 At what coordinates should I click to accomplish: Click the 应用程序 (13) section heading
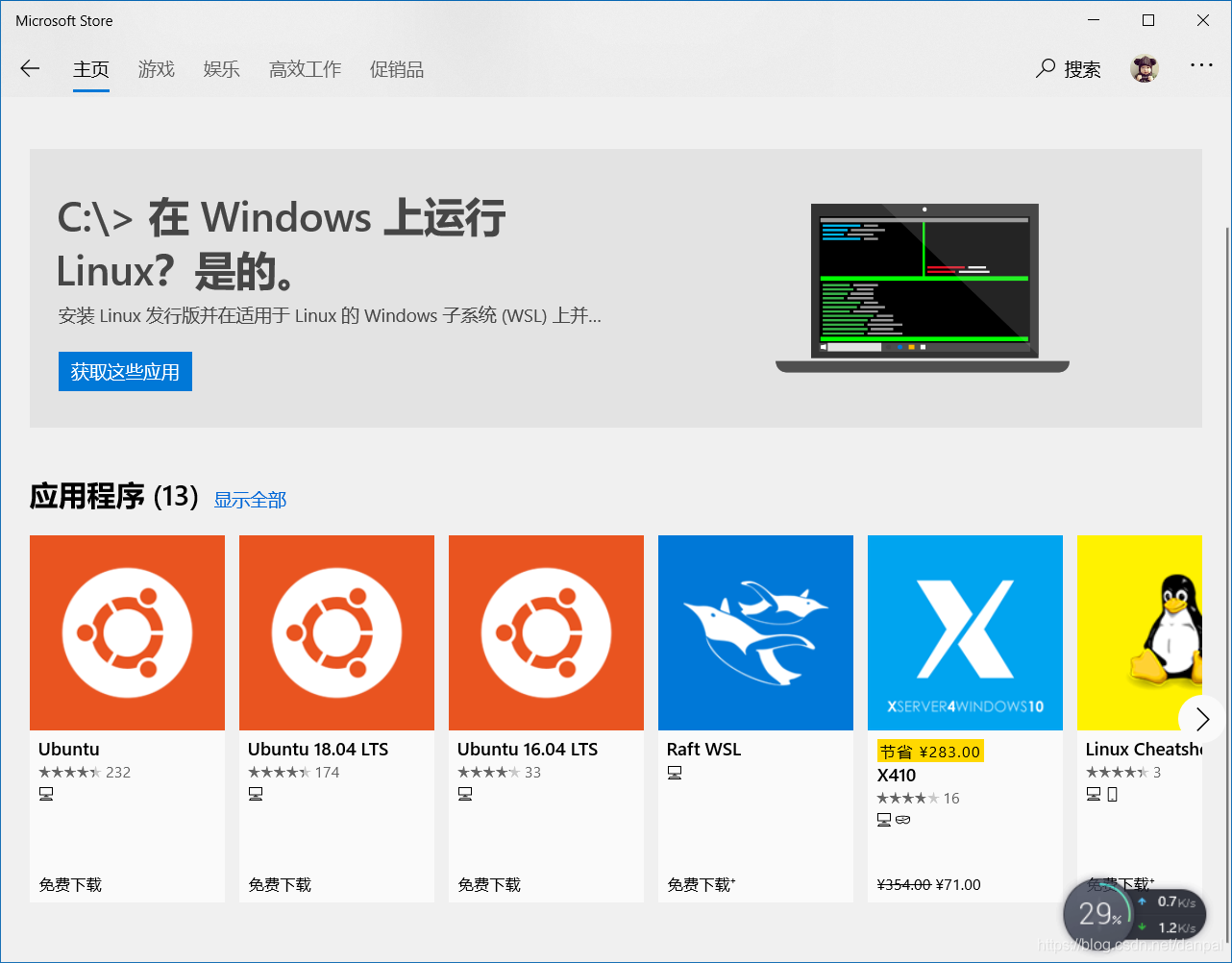point(113,496)
